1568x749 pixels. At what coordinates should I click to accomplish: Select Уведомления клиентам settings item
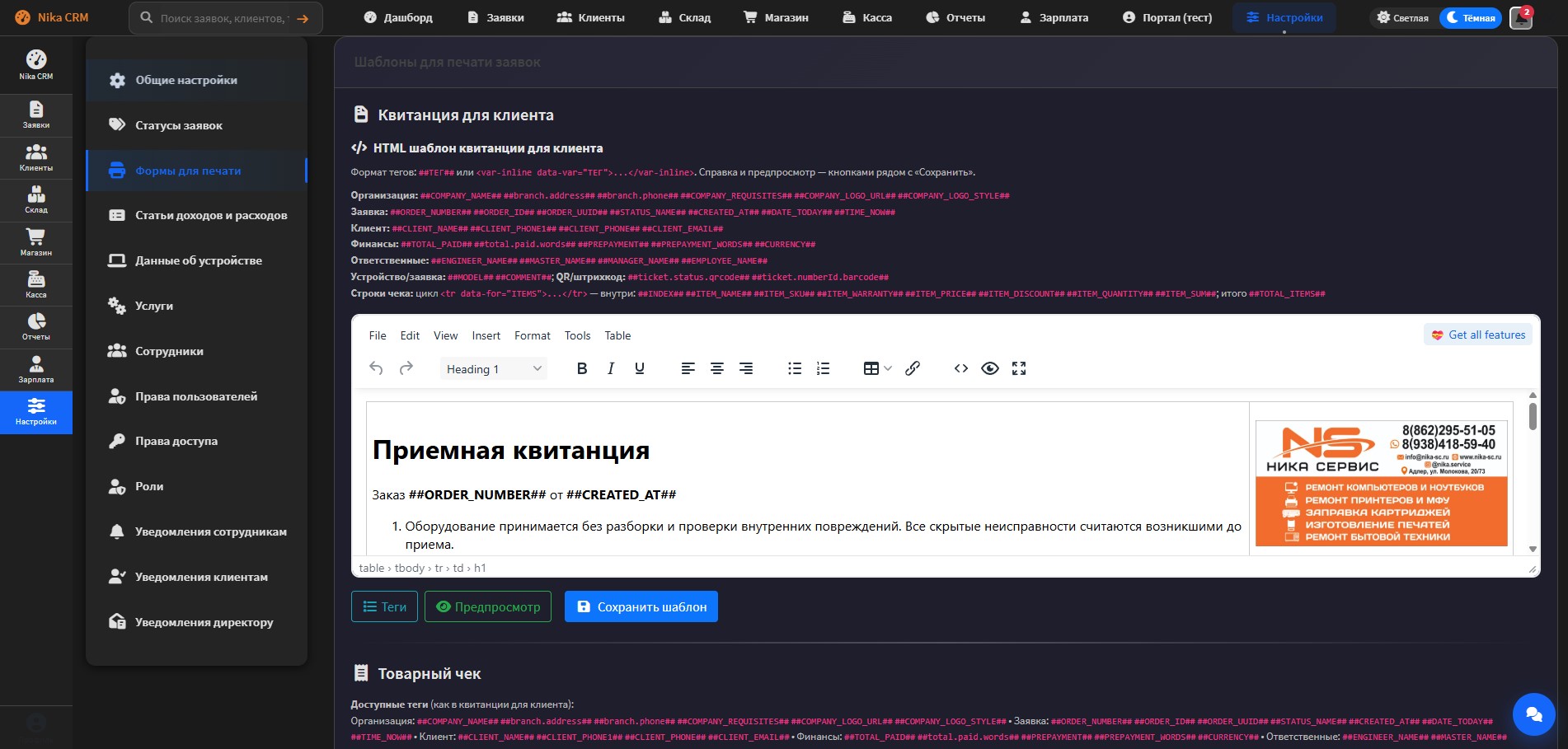(196, 577)
